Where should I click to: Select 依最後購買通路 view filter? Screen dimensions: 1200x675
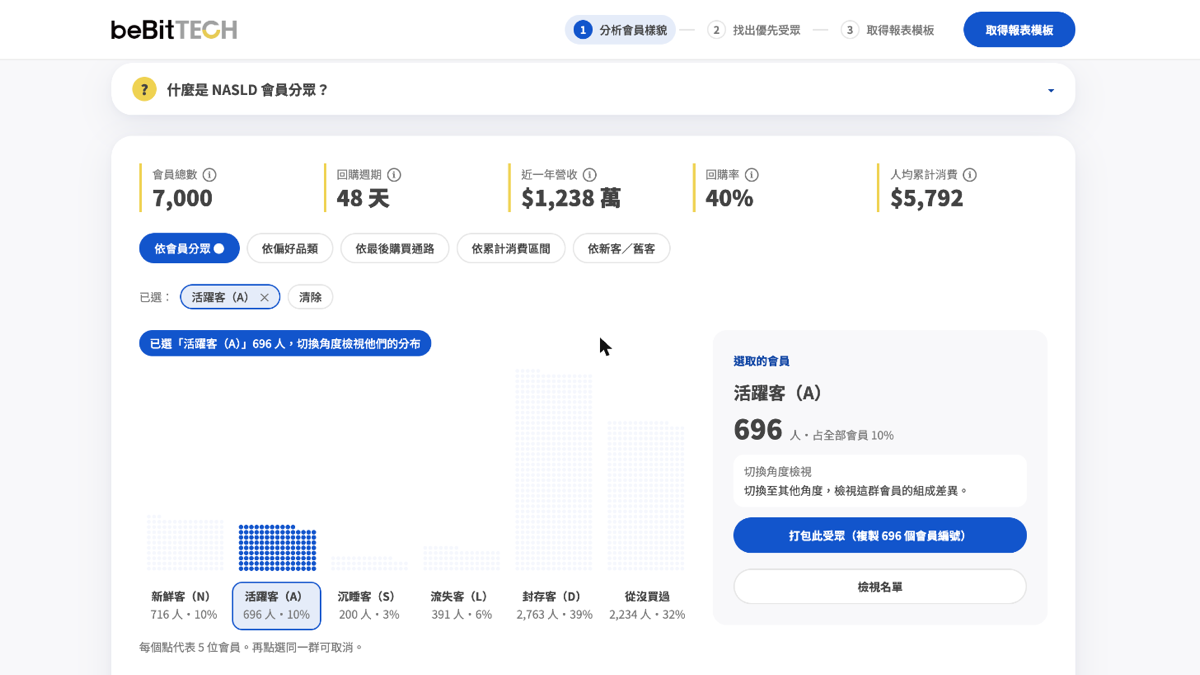tap(395, 248)
